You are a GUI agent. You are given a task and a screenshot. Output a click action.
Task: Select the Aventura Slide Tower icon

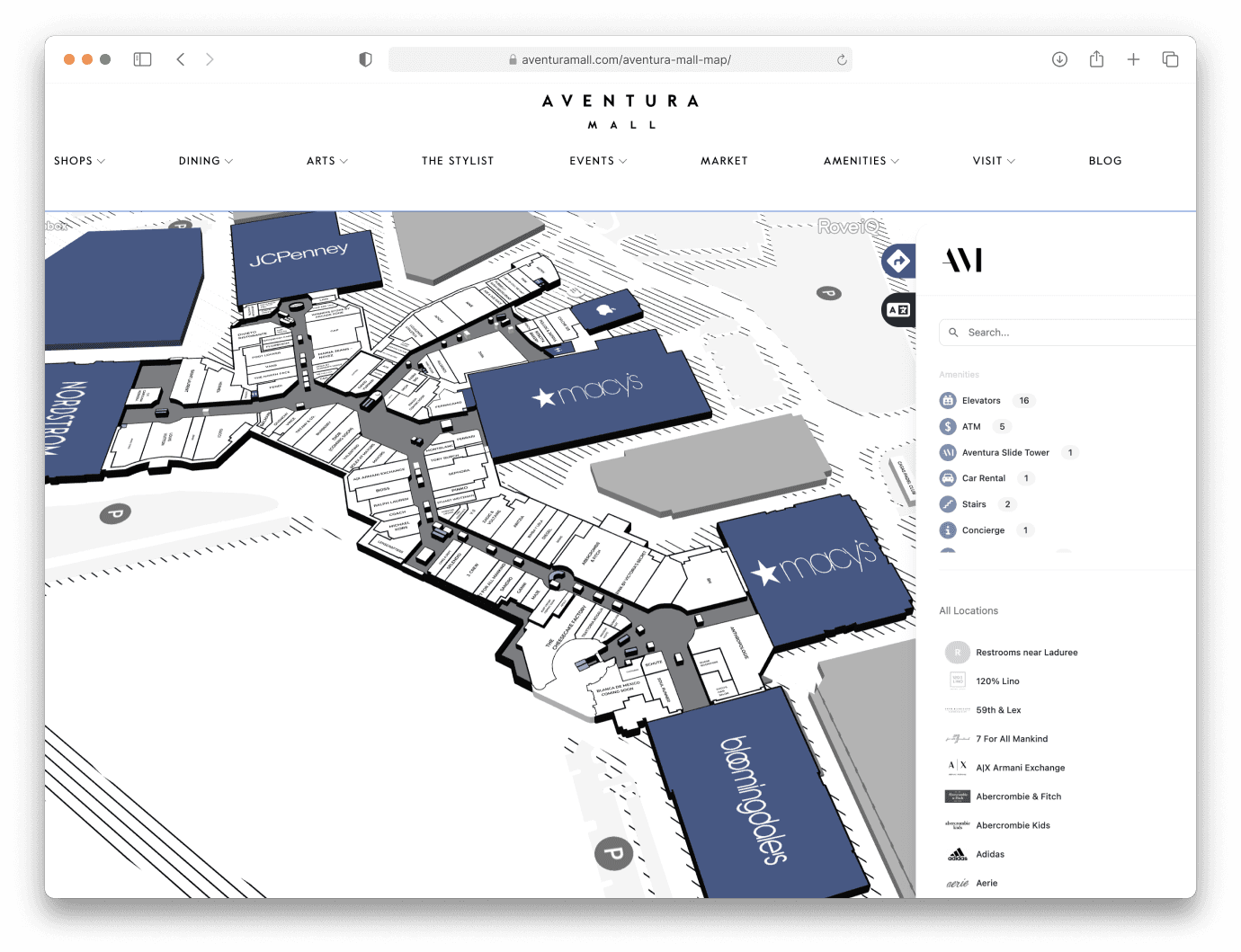tap(948, 453)
